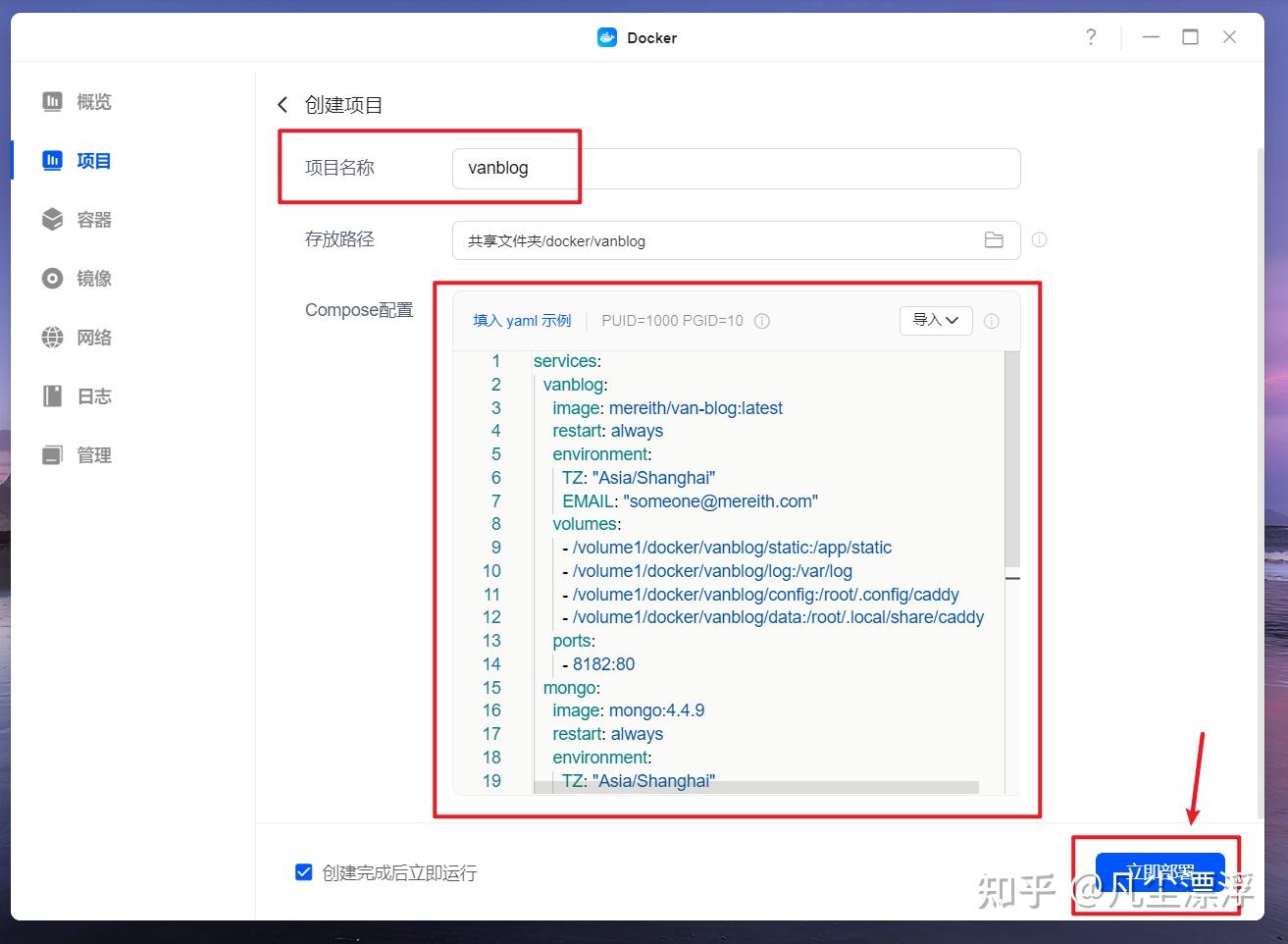Click the info icon next to PUID=1000 PGID=10
Image resolution: width=1288 pixels, height=944 pixels.
coord(762,321)
